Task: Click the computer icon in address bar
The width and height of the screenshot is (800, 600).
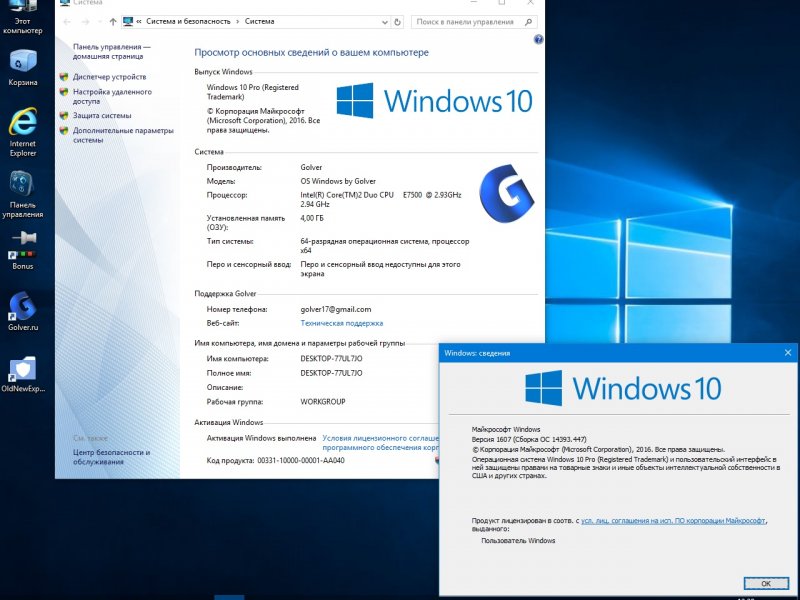Action: pos(128,21)
